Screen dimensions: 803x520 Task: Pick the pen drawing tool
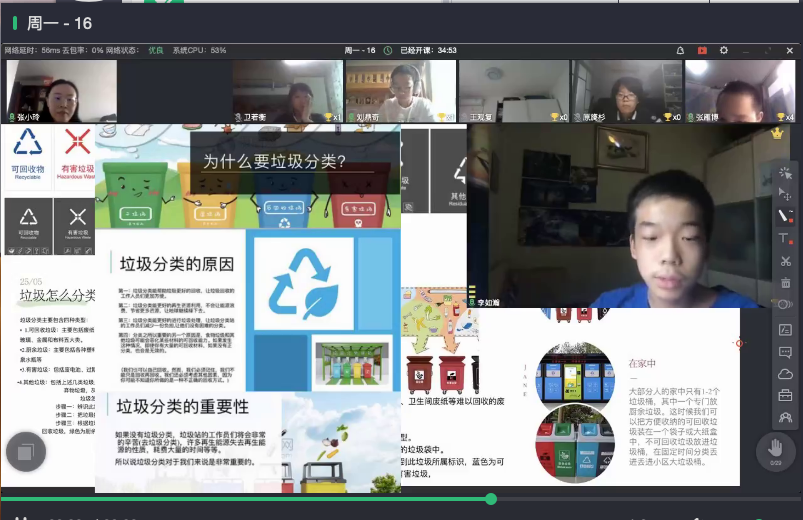(785, 216)
